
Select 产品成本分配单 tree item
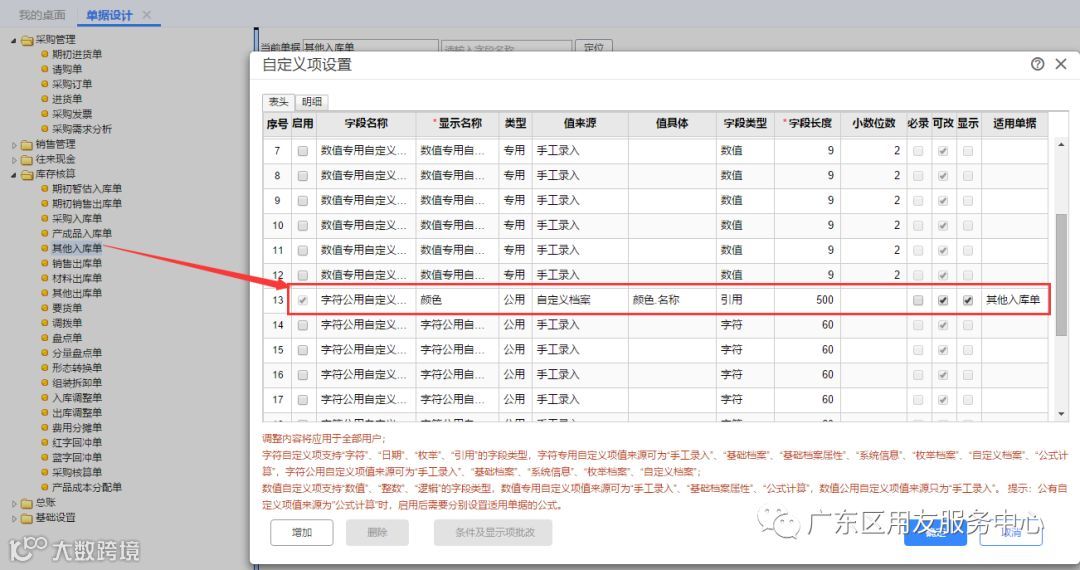click(87, 487)
